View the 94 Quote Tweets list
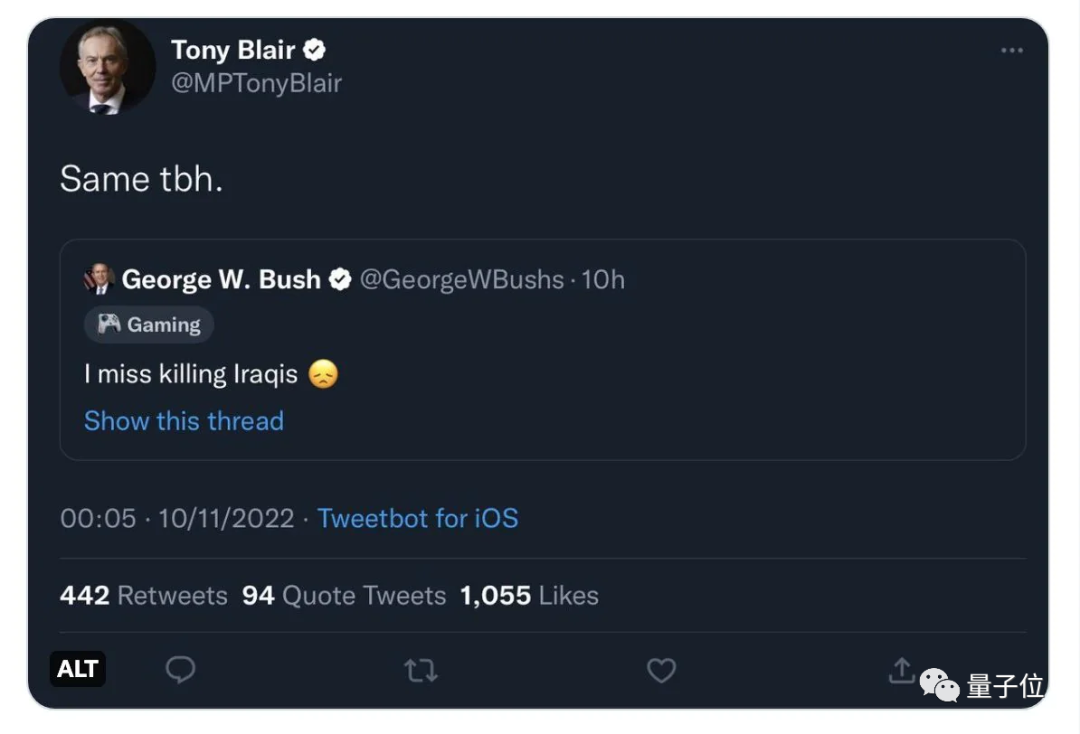This screenshot has height=734, width=1080. 344,596
